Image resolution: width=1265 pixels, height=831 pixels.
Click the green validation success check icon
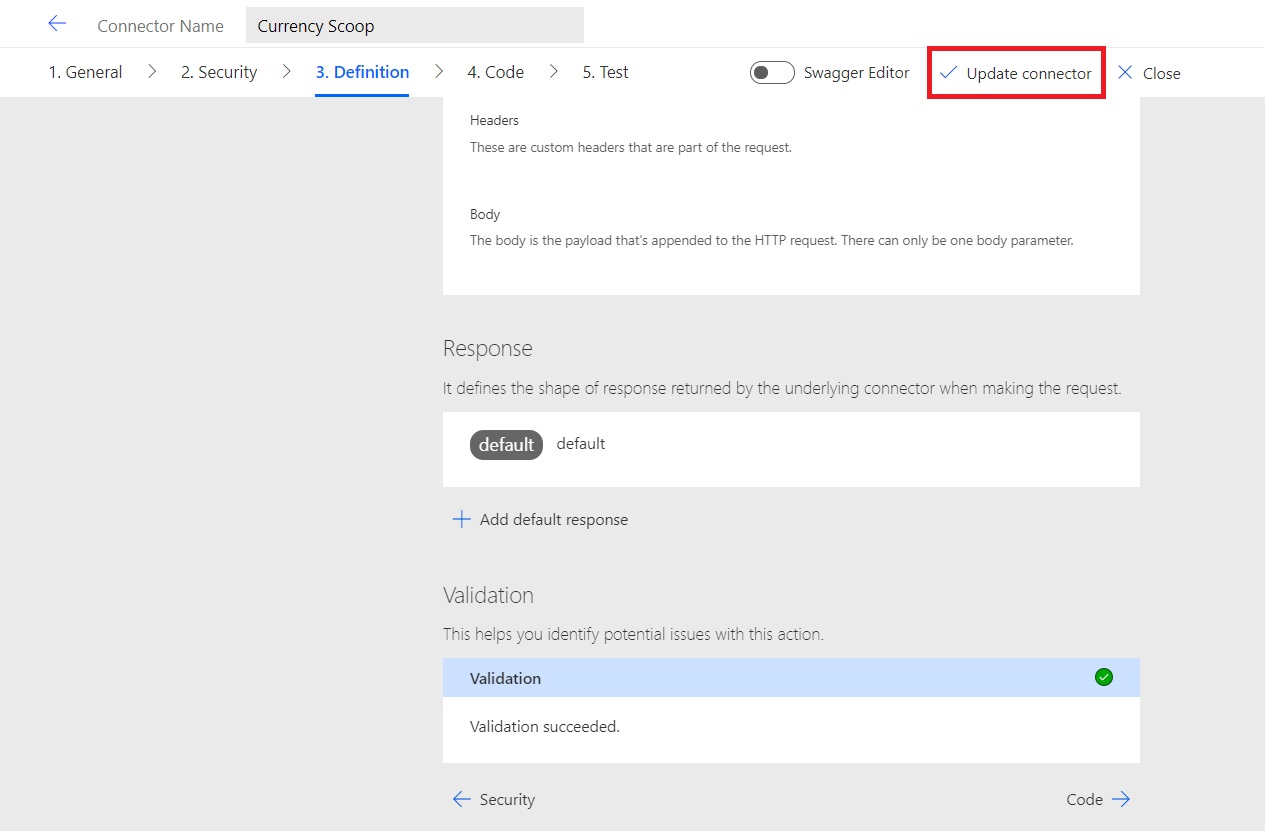(1103, 677)
